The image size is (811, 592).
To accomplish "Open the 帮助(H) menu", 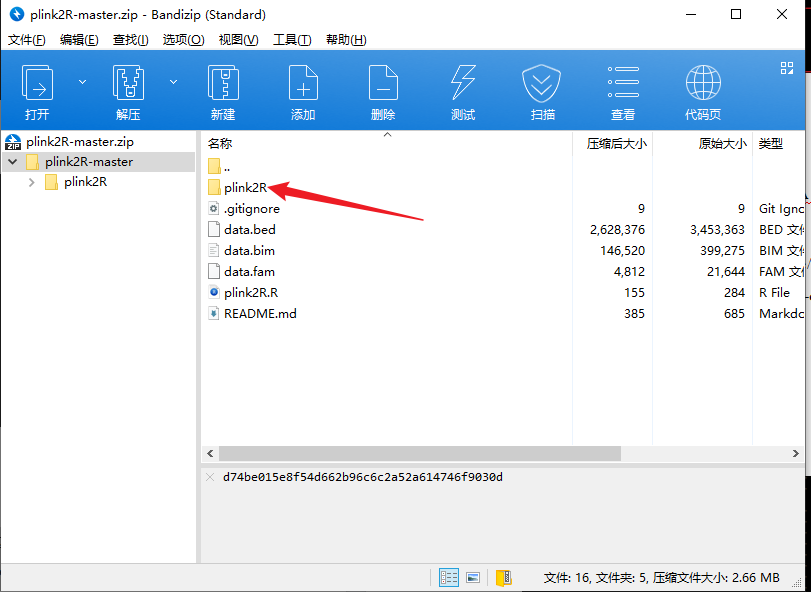I will (x=346, y=40).
